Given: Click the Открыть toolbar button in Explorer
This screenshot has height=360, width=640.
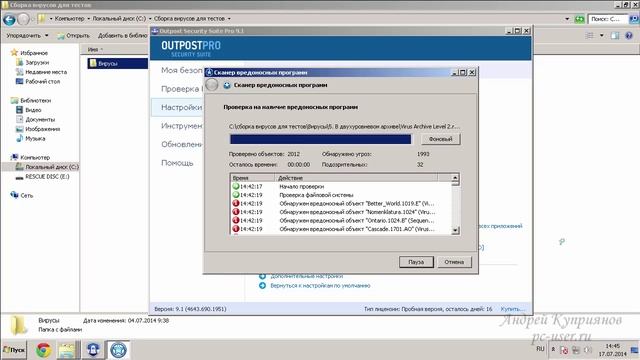Looking at the screenshot, I should click(x=73, y=36).
